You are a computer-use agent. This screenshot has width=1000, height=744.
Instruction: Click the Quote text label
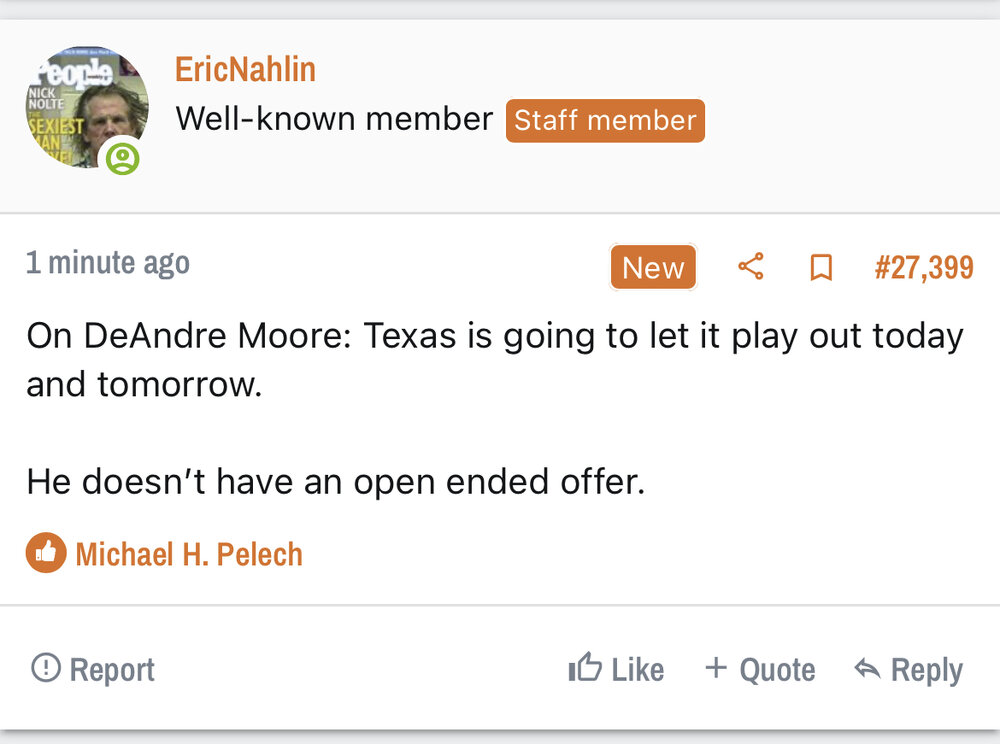(777, 670)
